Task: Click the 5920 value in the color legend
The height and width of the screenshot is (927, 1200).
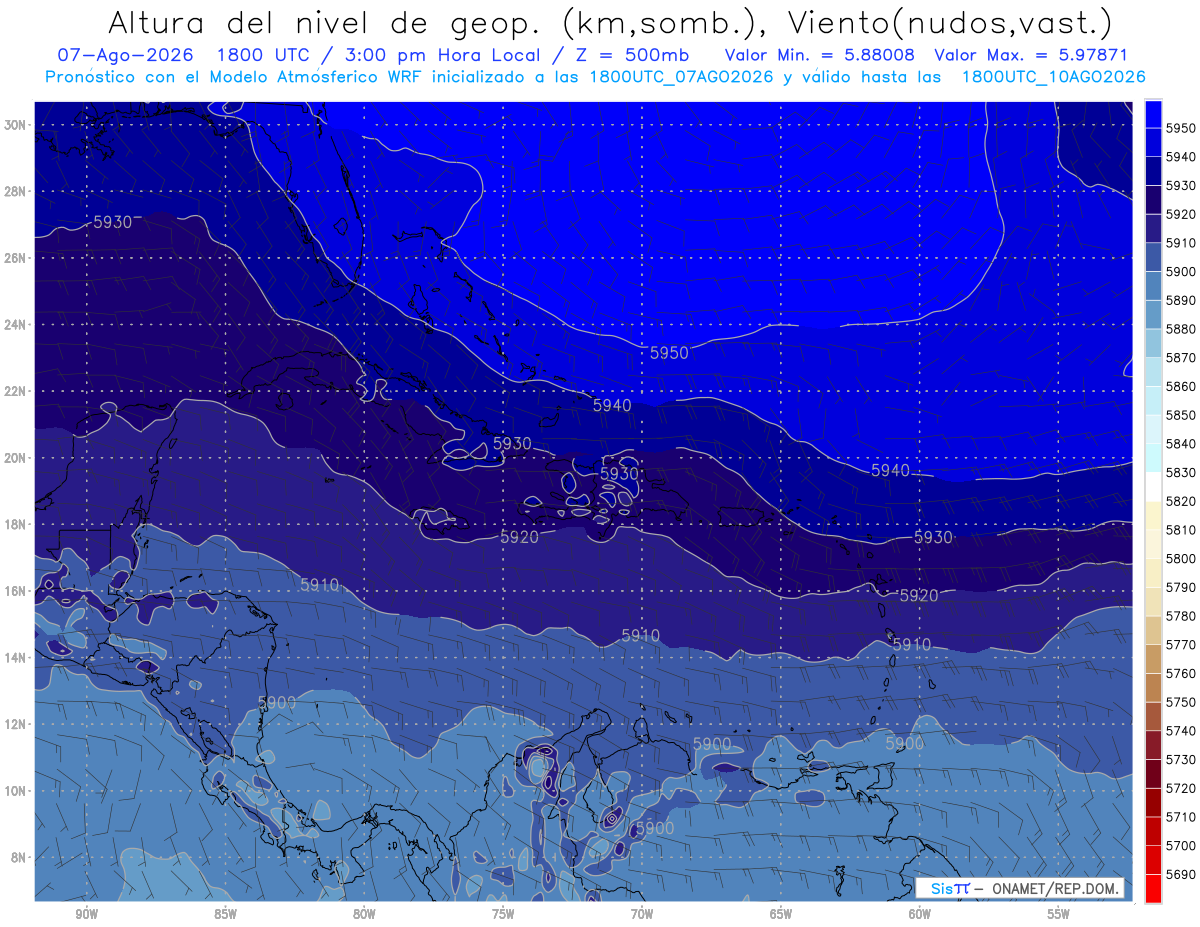Action: (x=1180, y=214)
